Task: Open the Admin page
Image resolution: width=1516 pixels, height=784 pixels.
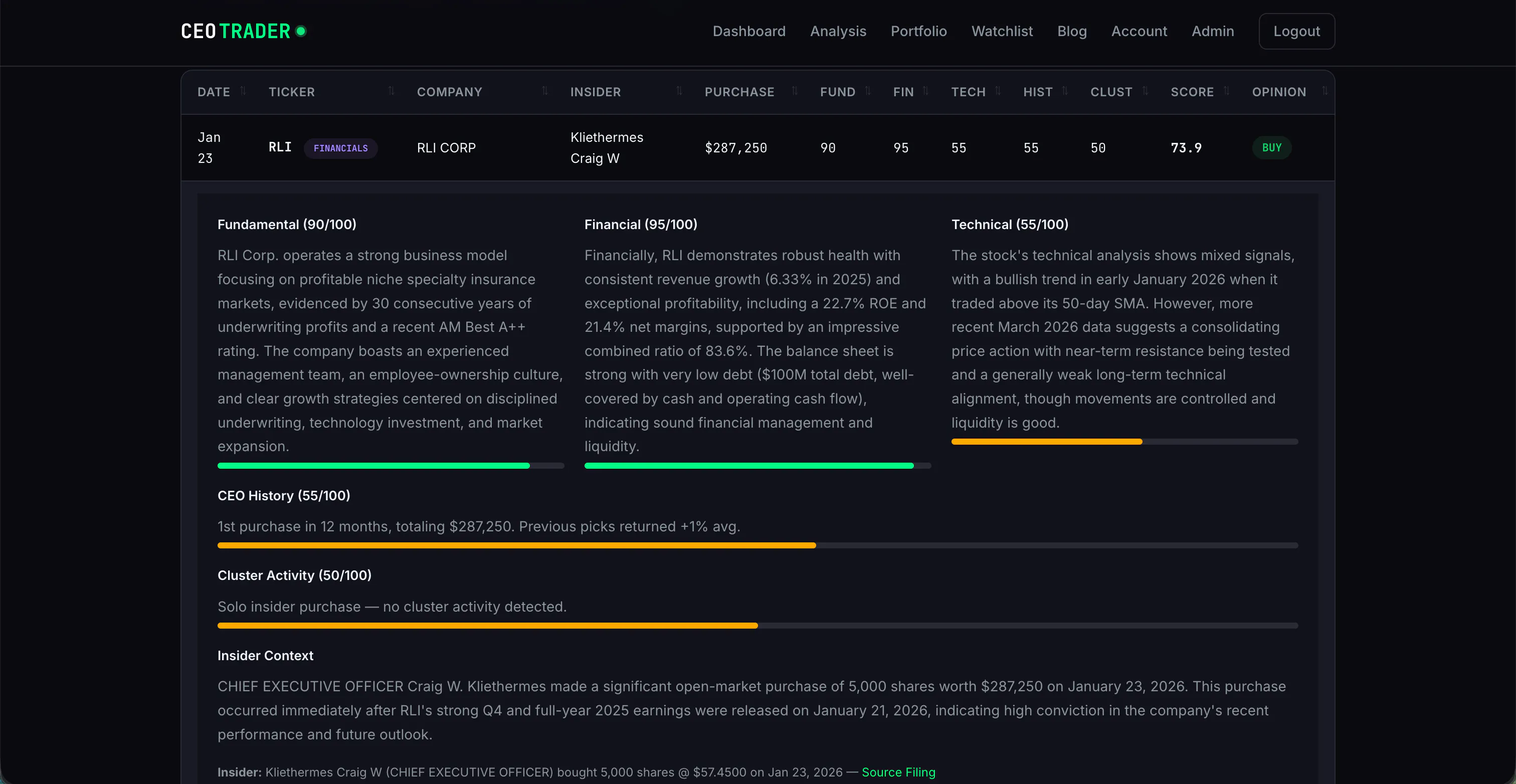Action: (x=1213, y=31)
